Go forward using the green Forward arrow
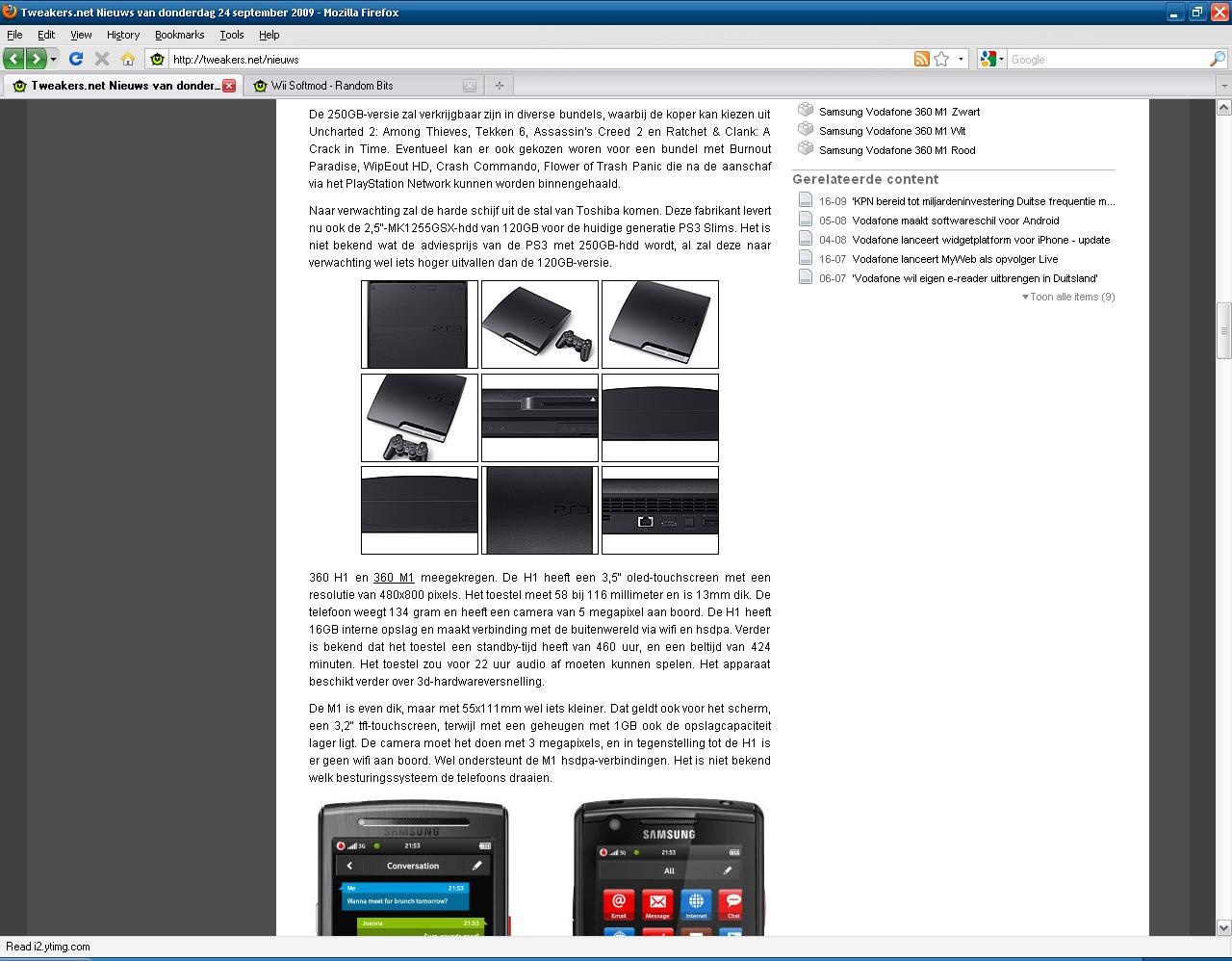The image size is (1232, 961). pyautogui.click(x=36, y=59)
